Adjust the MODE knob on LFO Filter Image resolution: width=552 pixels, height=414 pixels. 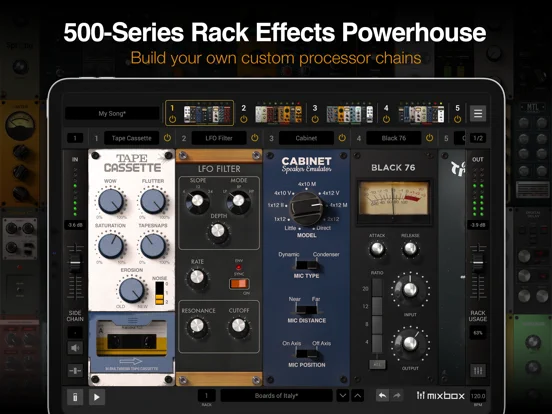click(x=238, y=202)
